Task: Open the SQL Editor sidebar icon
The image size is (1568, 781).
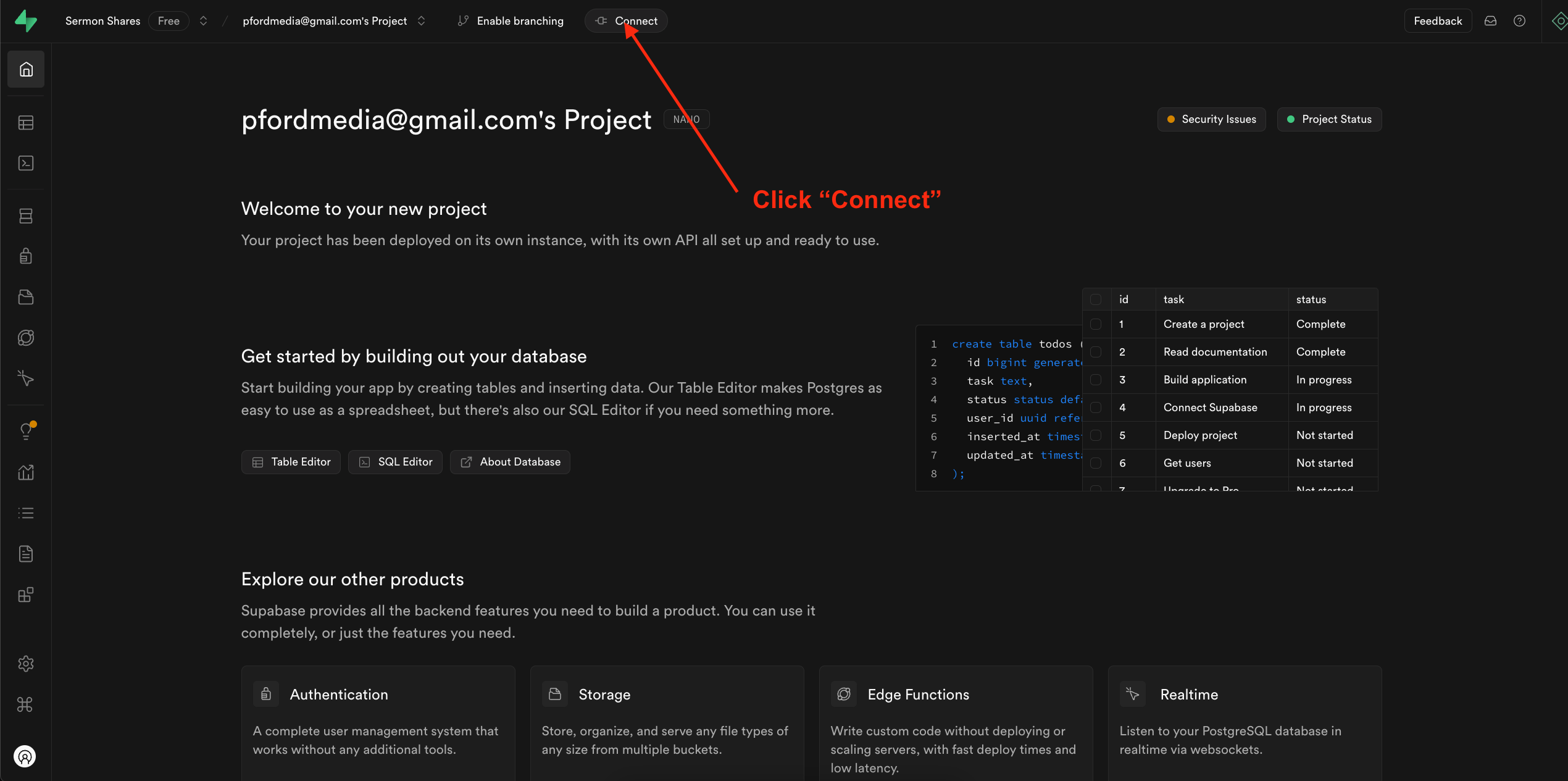Action: click(25, 163)
